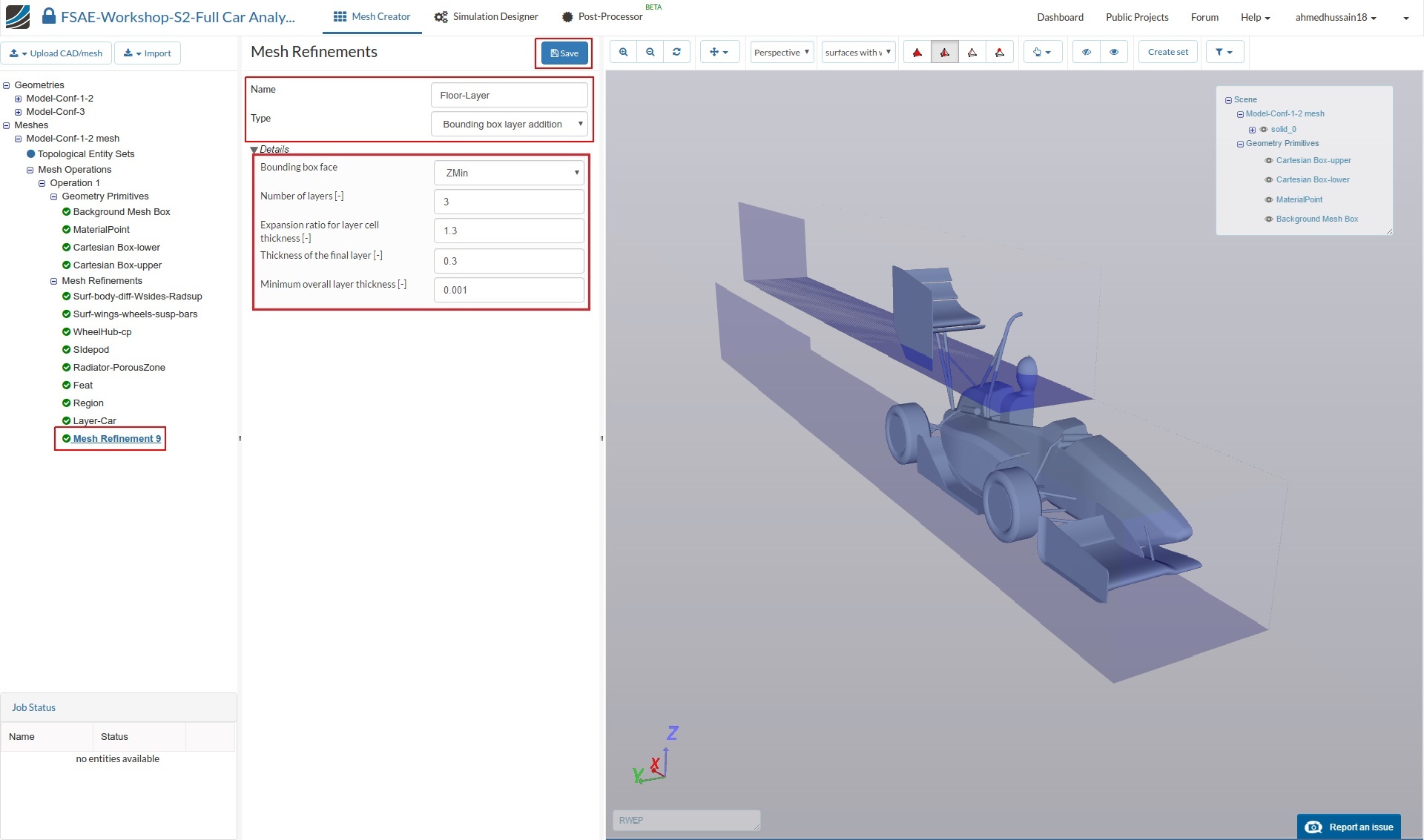Toggle visibility of MaterialPoint in scene
This screenshot has width=1424, height=840.
pyautogui.click(x=1268, y=199)
